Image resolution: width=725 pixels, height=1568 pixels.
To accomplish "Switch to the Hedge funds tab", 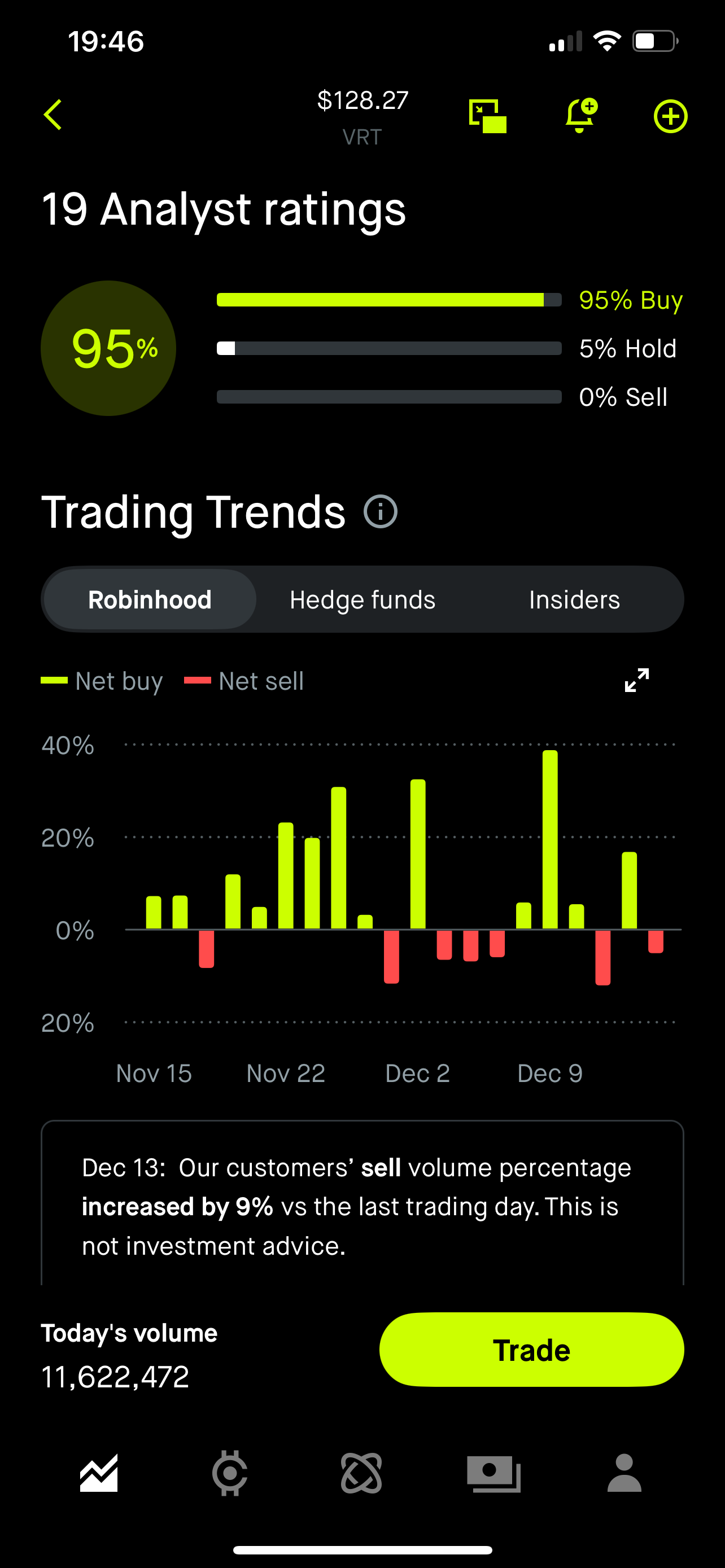I will click(x=361, y=599).
